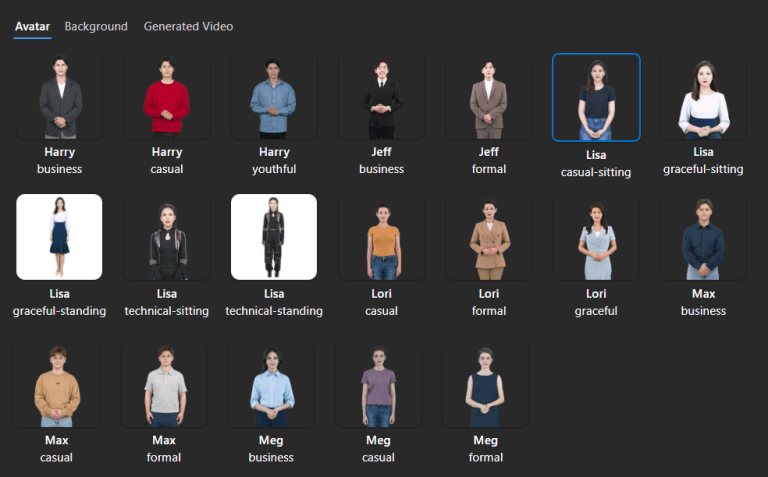768x477 pixels.
Task: Choose the Meg casual avatar thumbnail
Action: pyautogui.click(x=378, y=384)
